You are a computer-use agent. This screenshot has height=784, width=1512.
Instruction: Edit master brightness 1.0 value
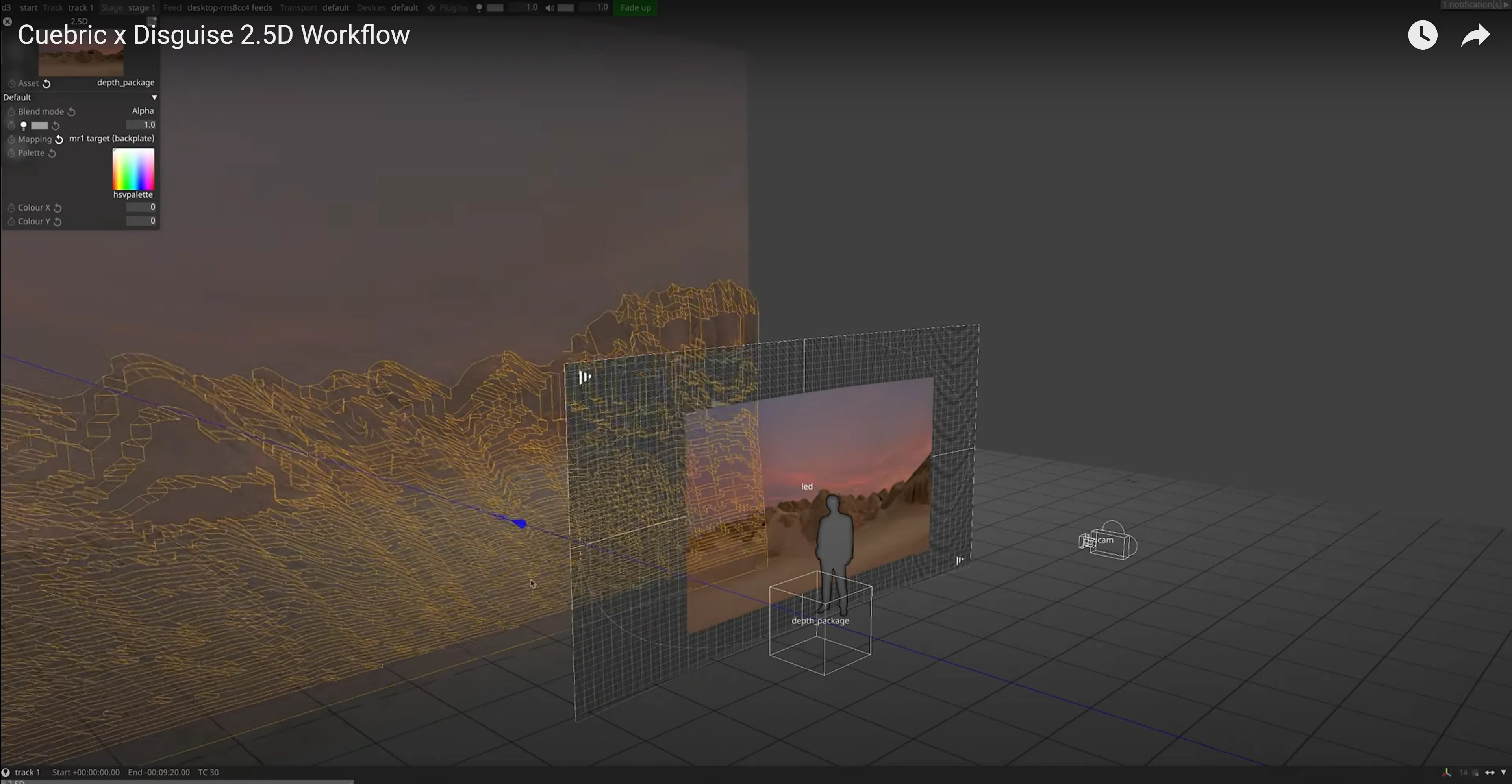point(524,7)
